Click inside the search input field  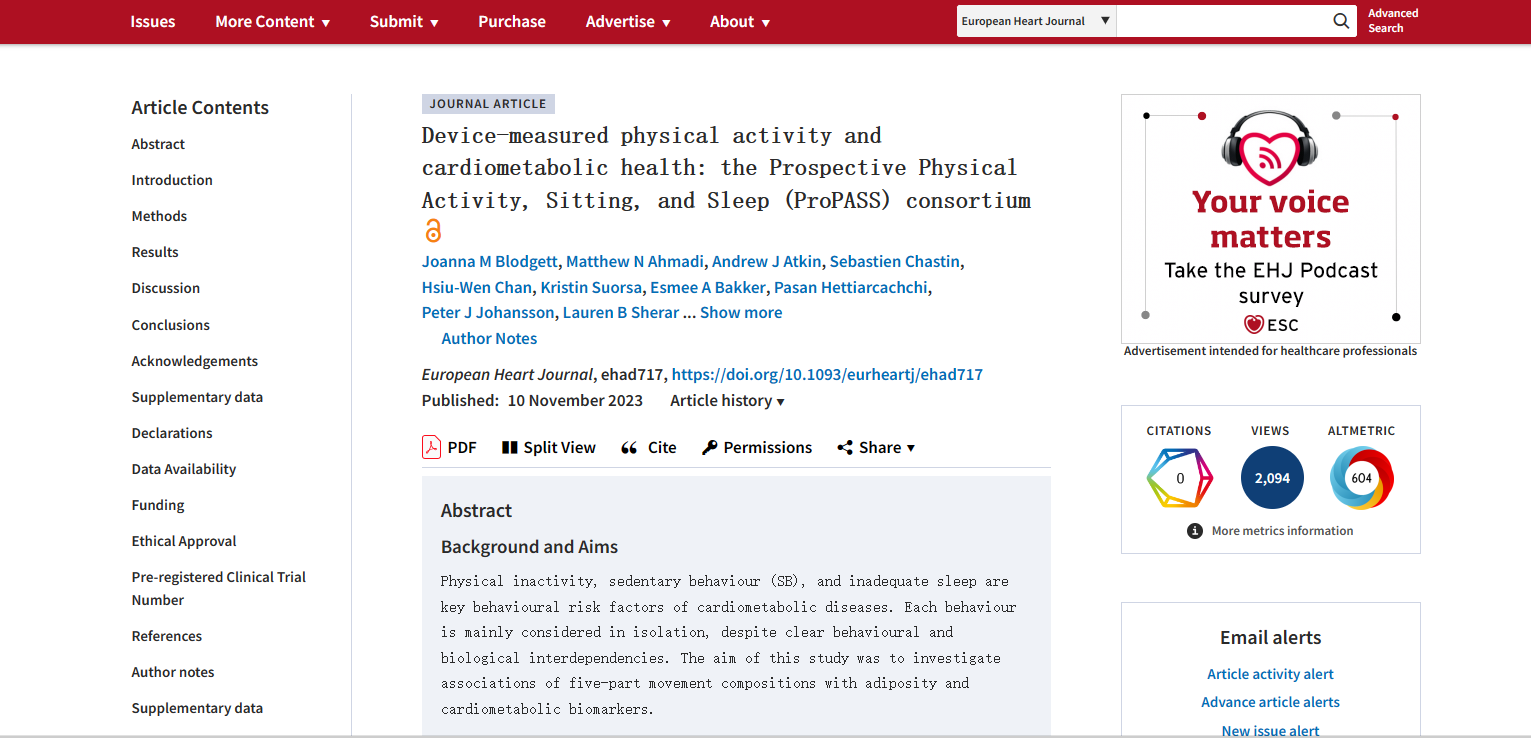click(x=1222, y=21)
